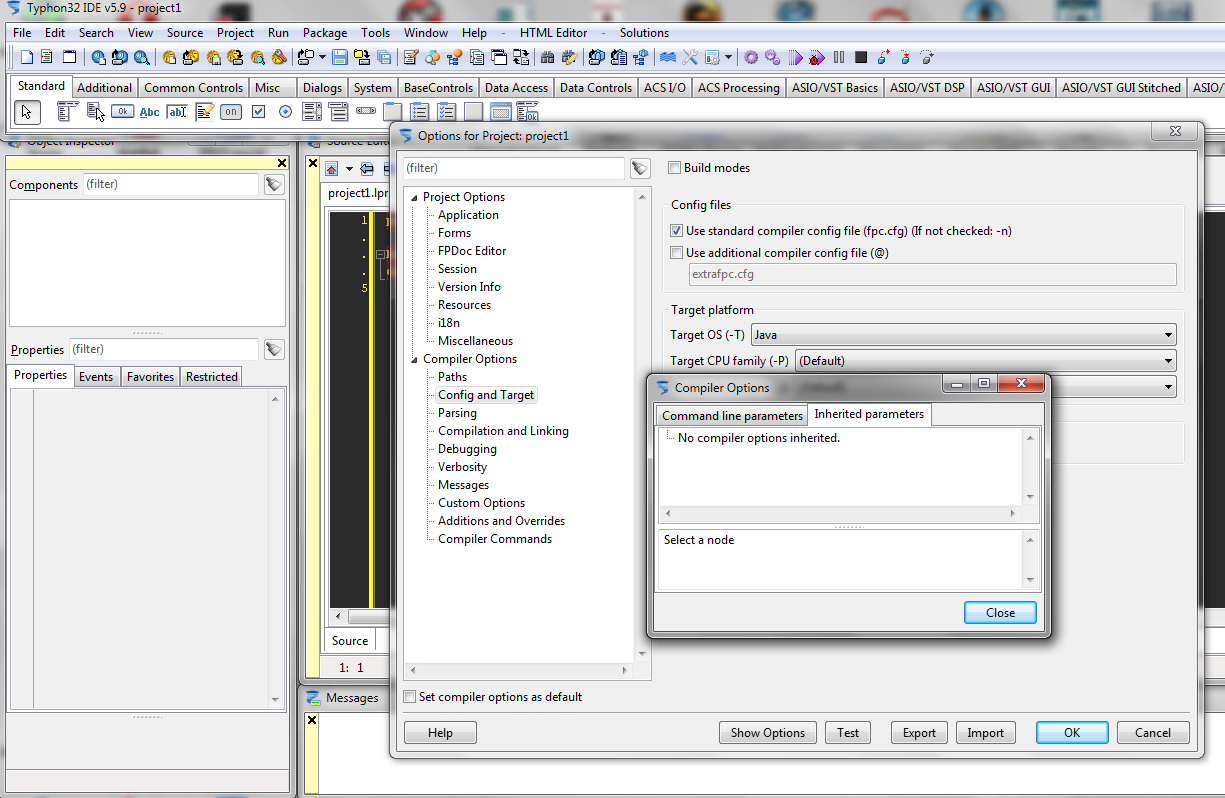
Task: Collapse the Project Options tree node
Action: click(413, 197)
